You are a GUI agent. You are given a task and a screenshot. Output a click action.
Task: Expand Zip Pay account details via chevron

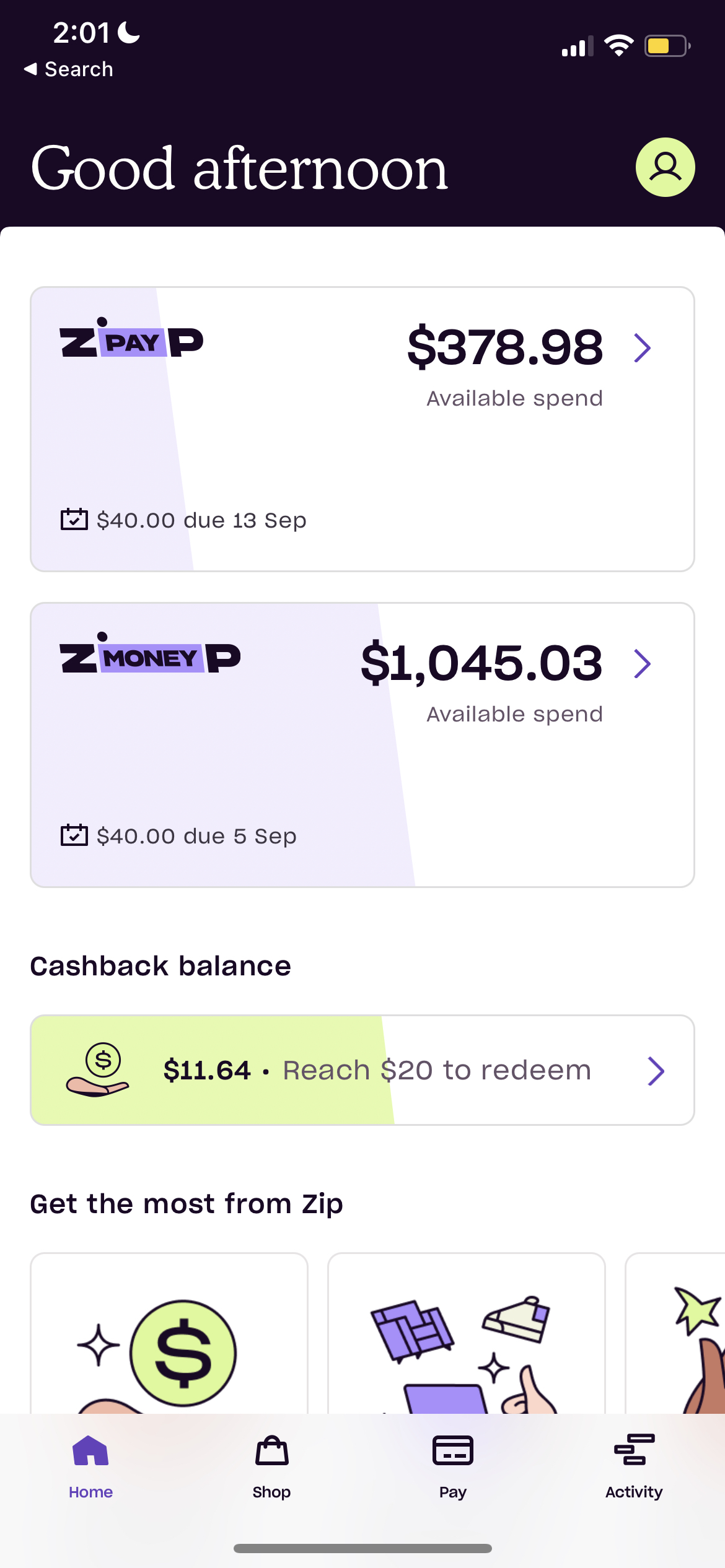coord(643,348)
